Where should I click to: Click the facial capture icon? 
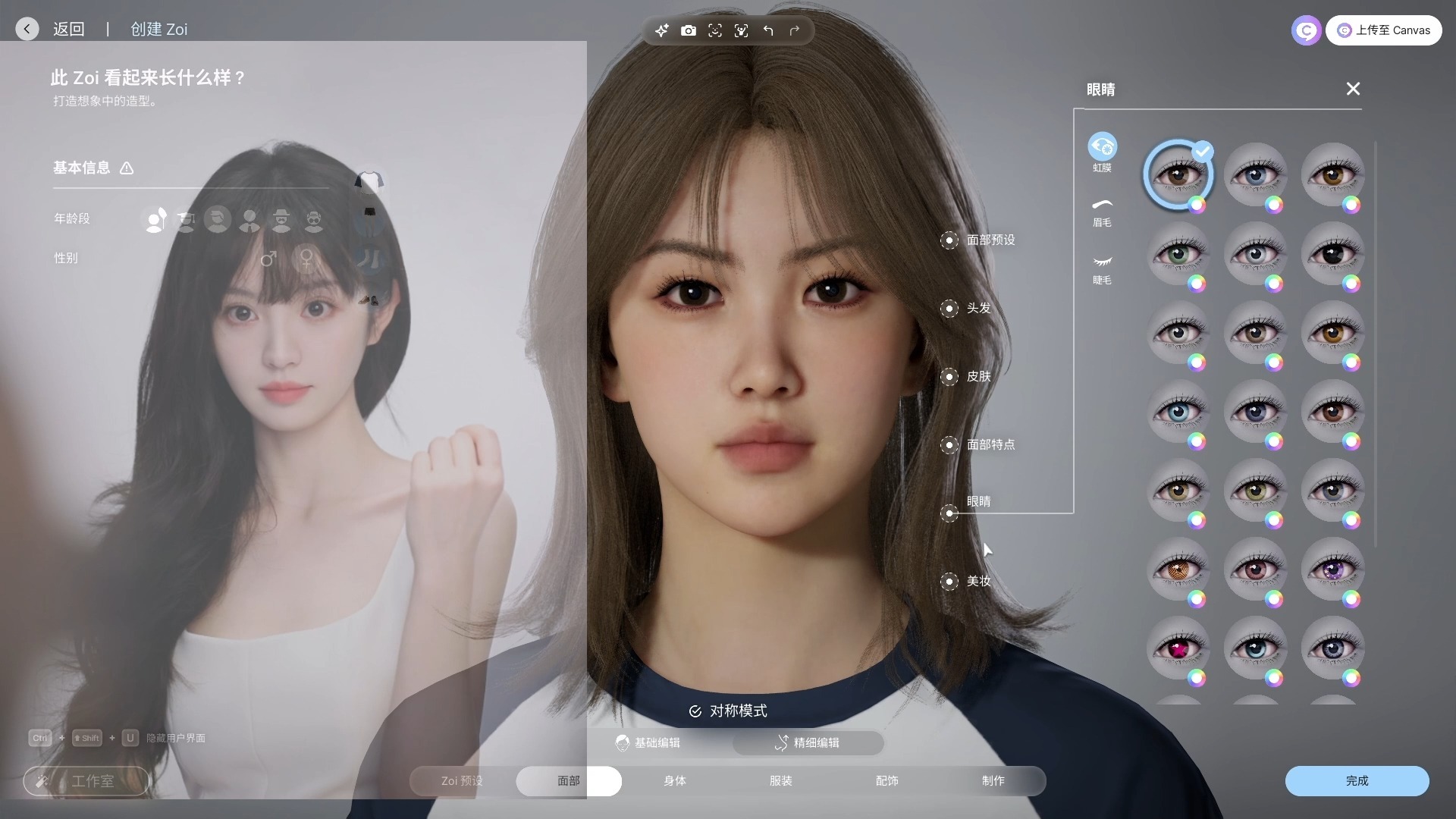(x=714, y=30)
